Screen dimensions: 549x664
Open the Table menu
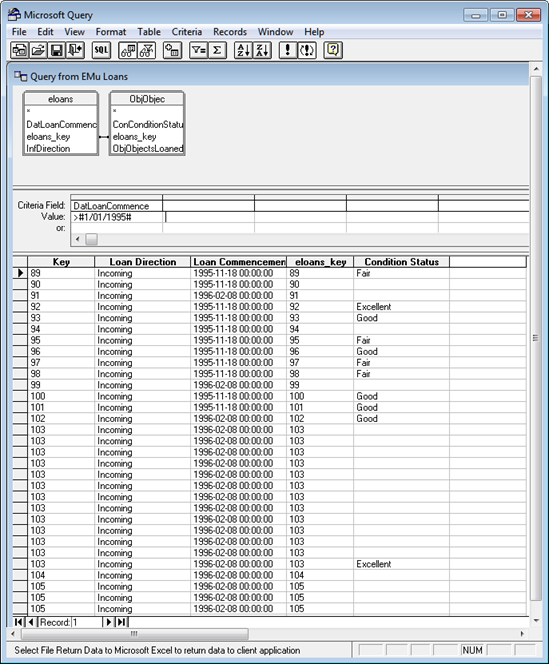(149, 32)
